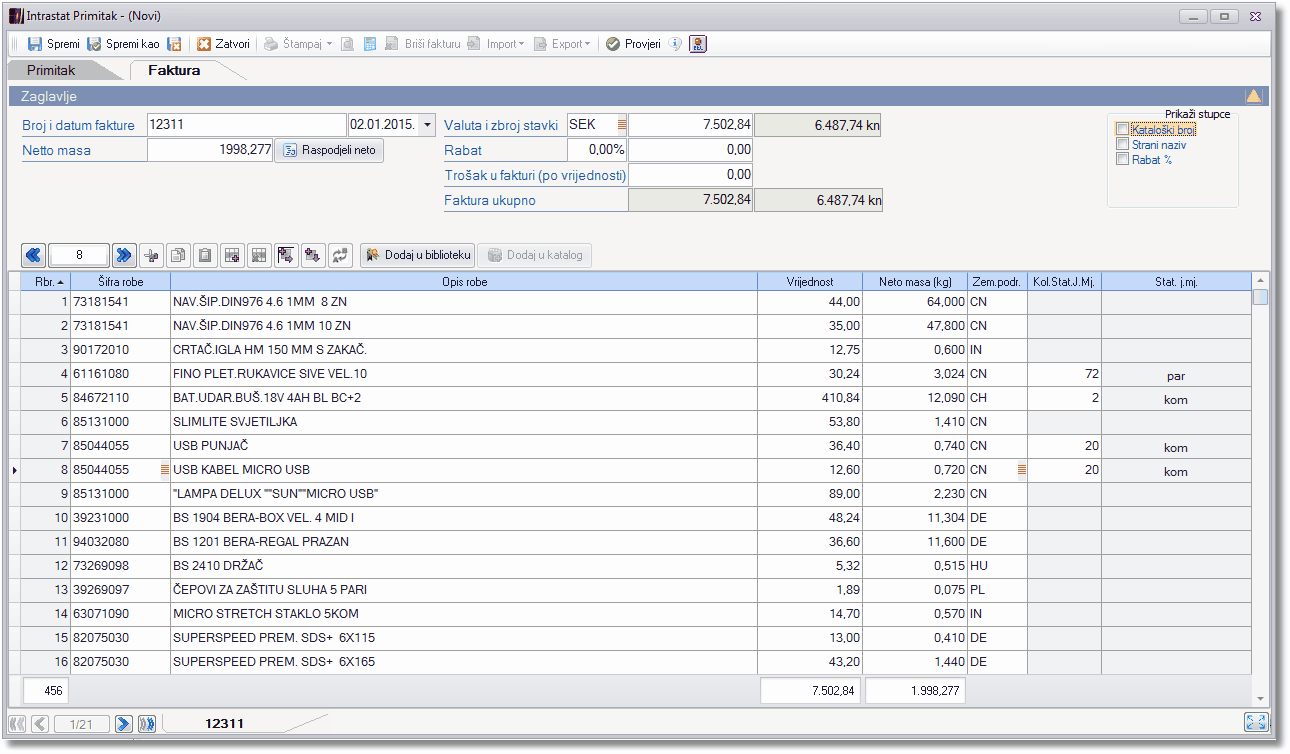Click the Netto masa field showing 1998,277
This screenshot has height=754, width=1290.
[210, 150]
